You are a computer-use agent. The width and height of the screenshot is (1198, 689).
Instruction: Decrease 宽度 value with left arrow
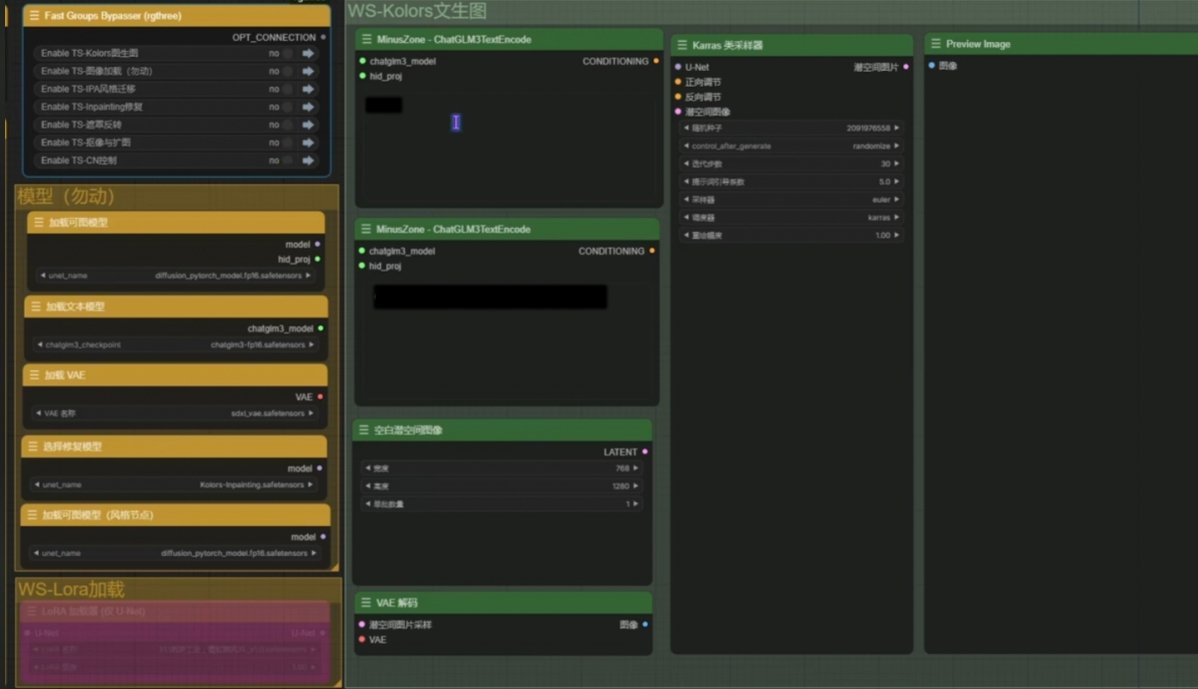(367, 468)
